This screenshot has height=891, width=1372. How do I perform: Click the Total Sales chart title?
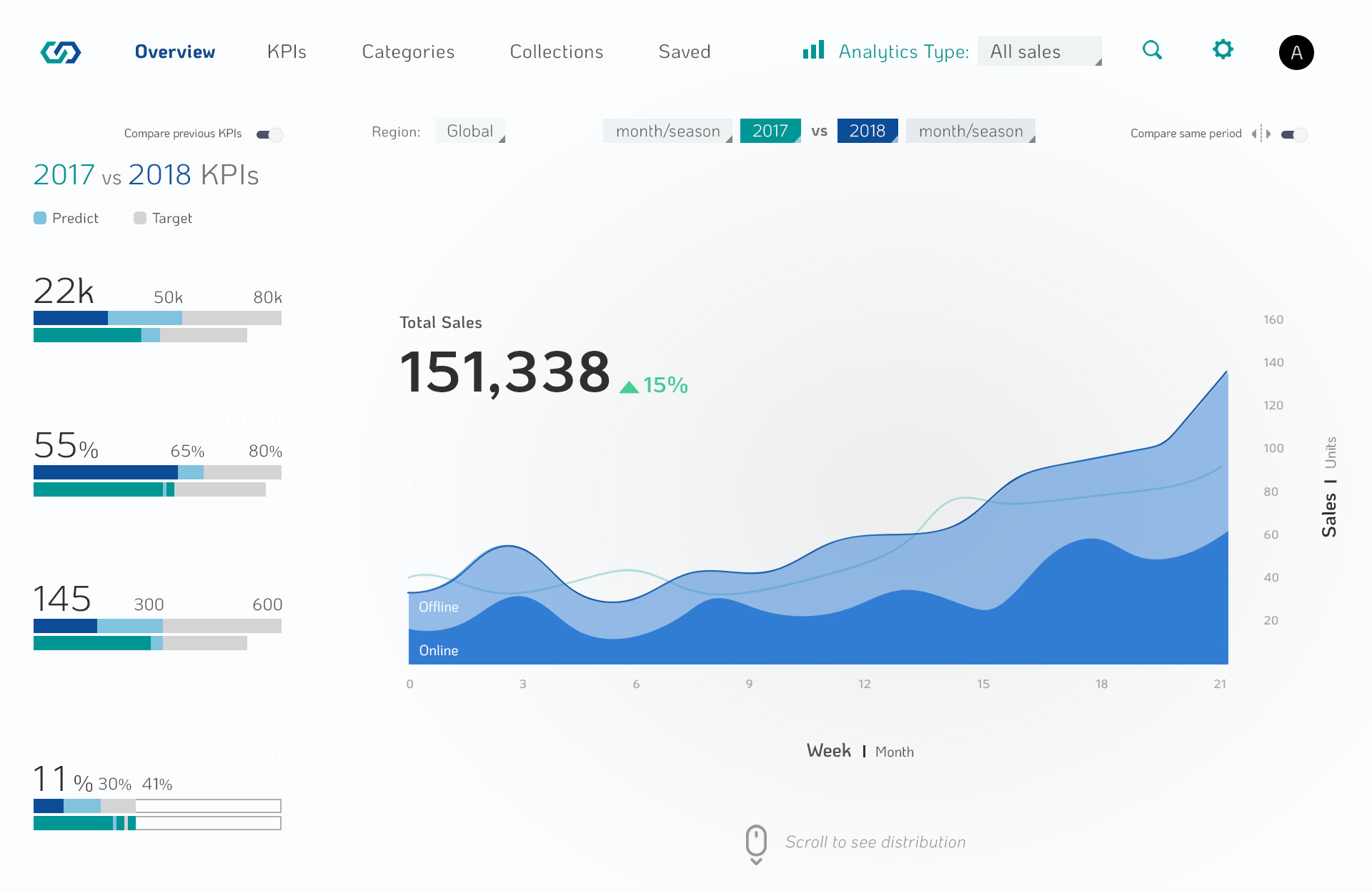(441, 323)
